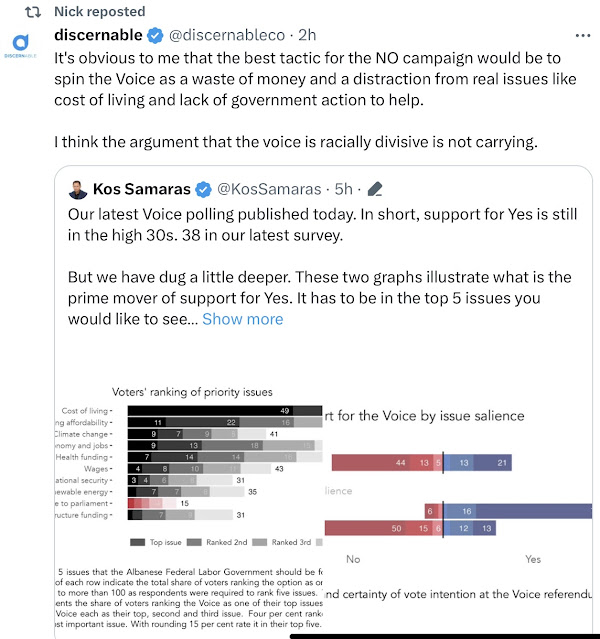Open the Kos Samaras display name

click(x=142, y=189)
